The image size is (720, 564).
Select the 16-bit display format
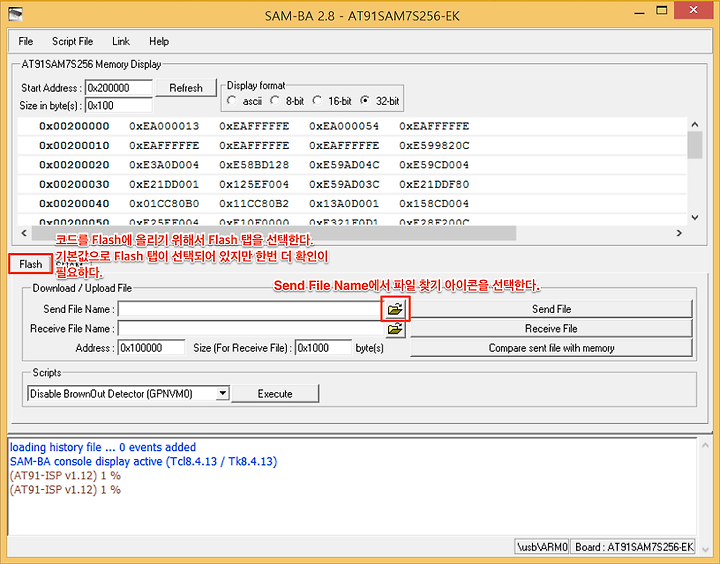click(x=317, y=100)
